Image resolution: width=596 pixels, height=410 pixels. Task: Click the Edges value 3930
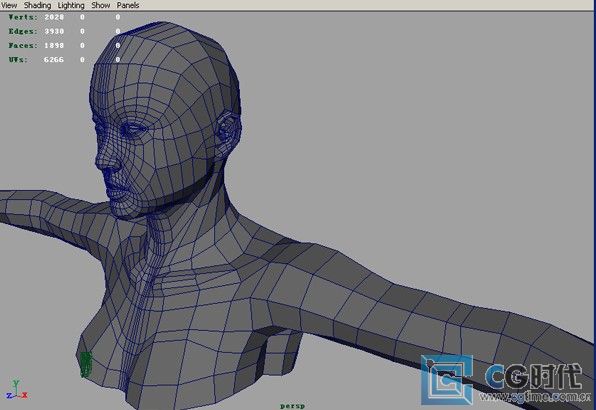point(54,31)
